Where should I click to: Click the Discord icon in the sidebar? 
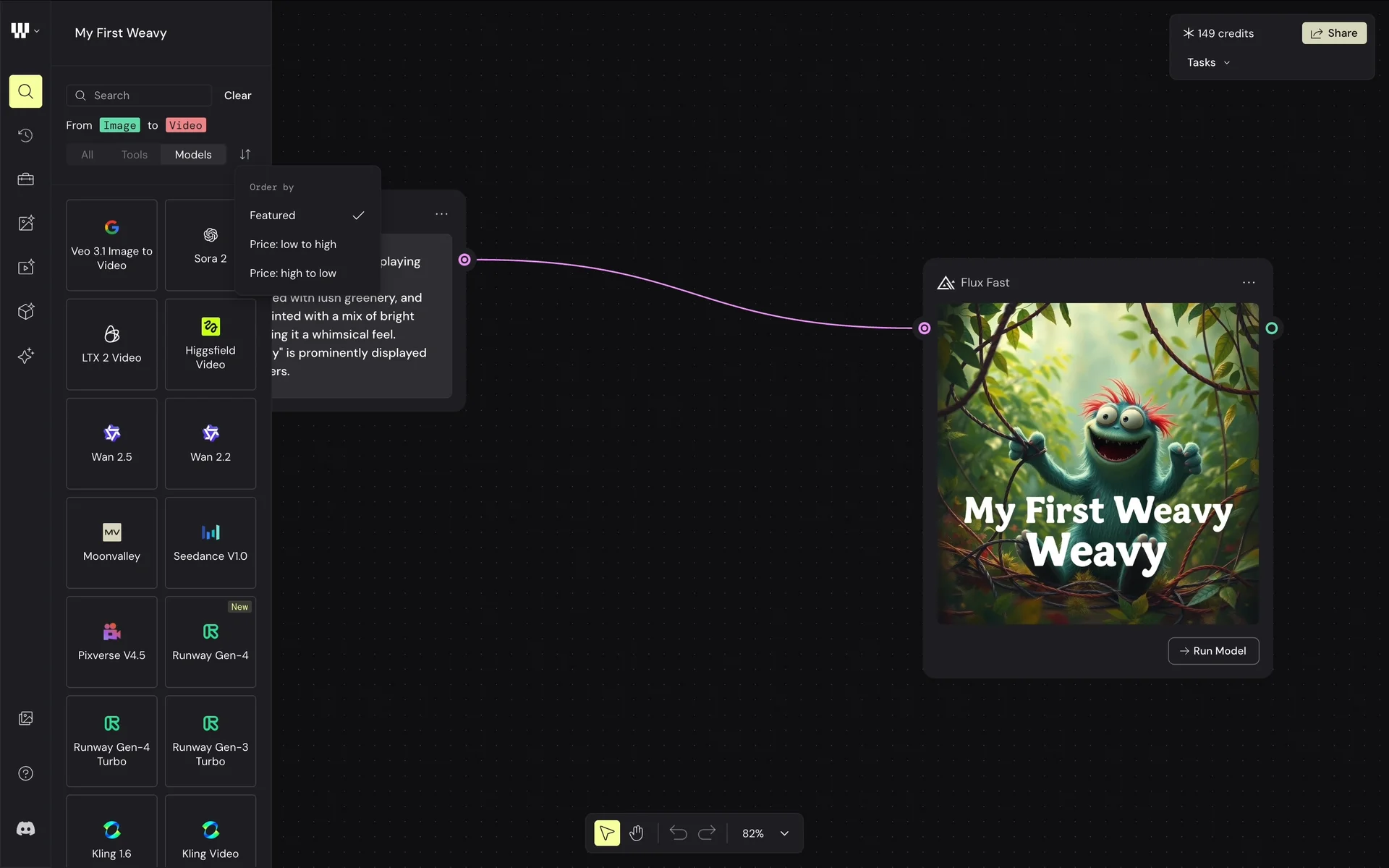coord(25,829)
